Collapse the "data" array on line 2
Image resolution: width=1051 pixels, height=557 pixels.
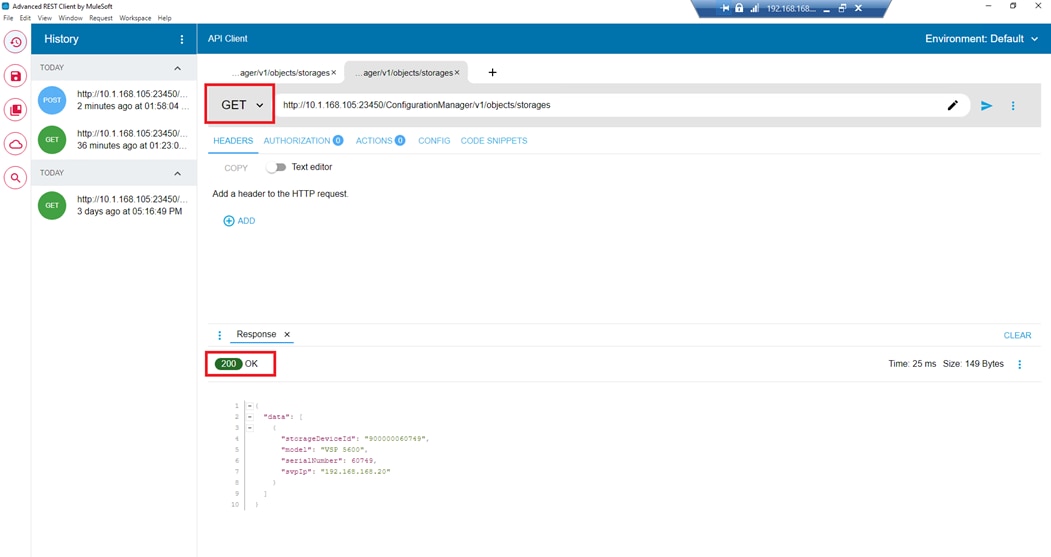(x=249, y=416)
